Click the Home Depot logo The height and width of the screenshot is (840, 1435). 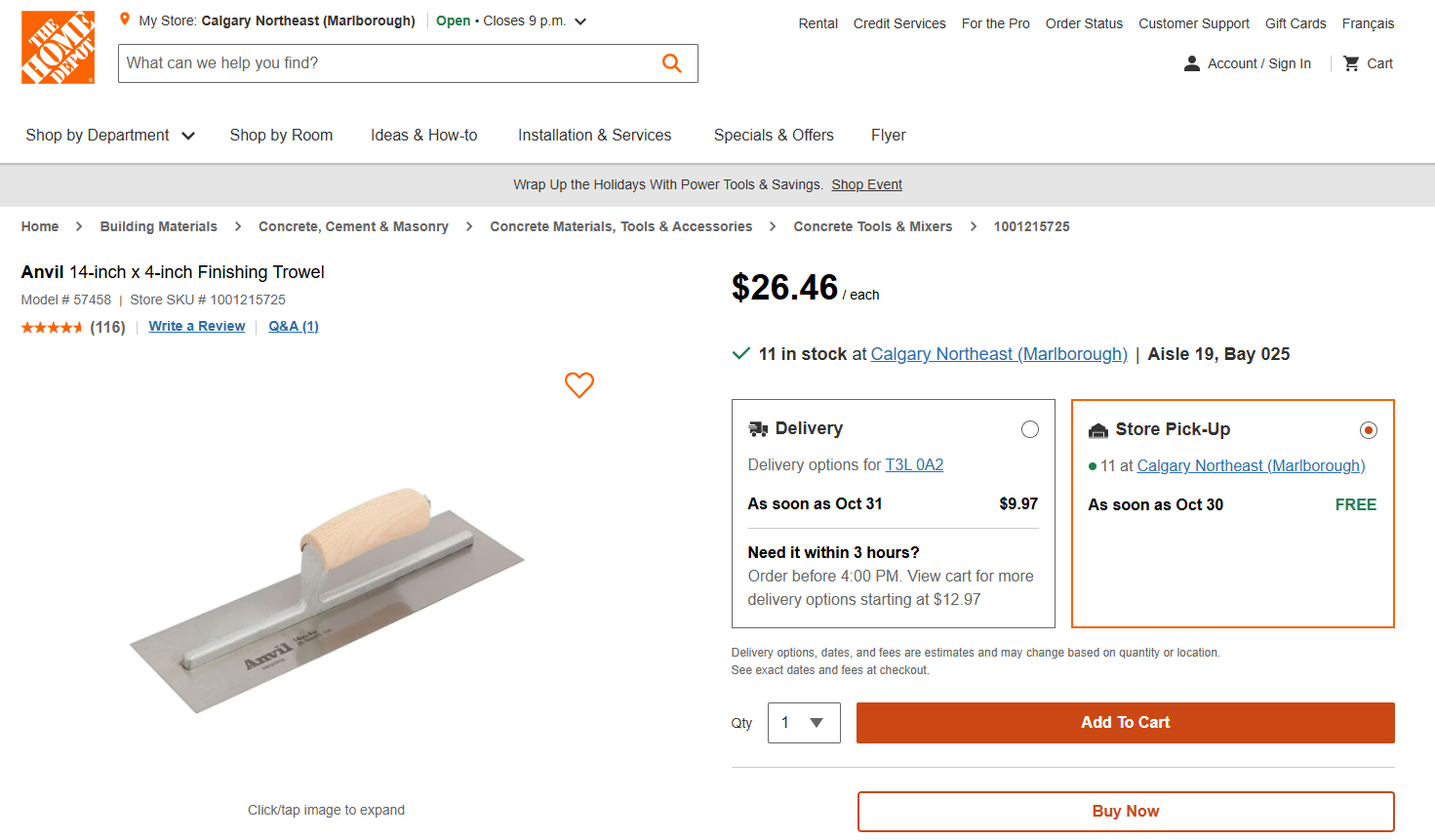pos(58,46)
